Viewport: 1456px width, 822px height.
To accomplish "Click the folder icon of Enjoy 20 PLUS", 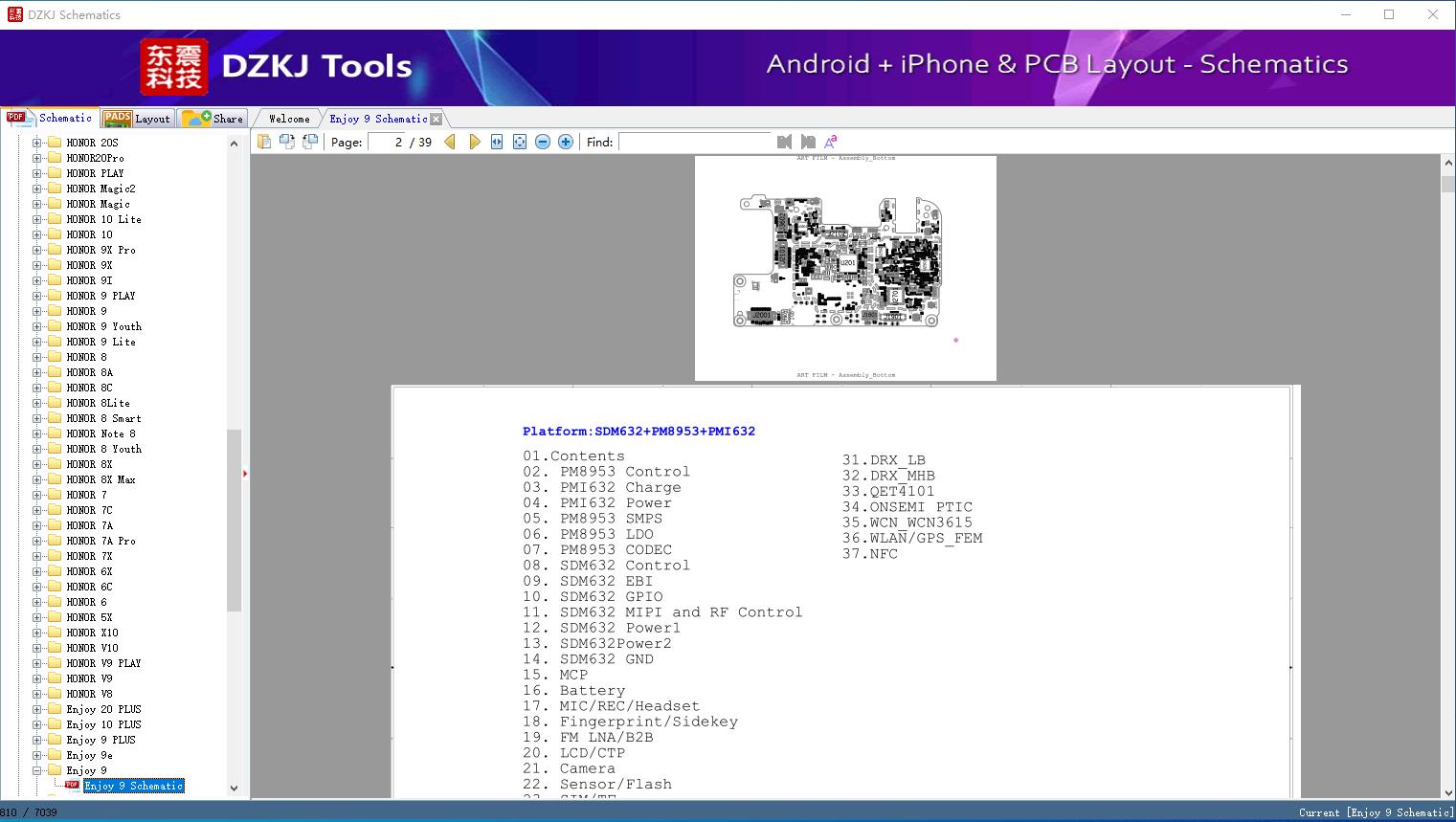I will click(55, 709).
